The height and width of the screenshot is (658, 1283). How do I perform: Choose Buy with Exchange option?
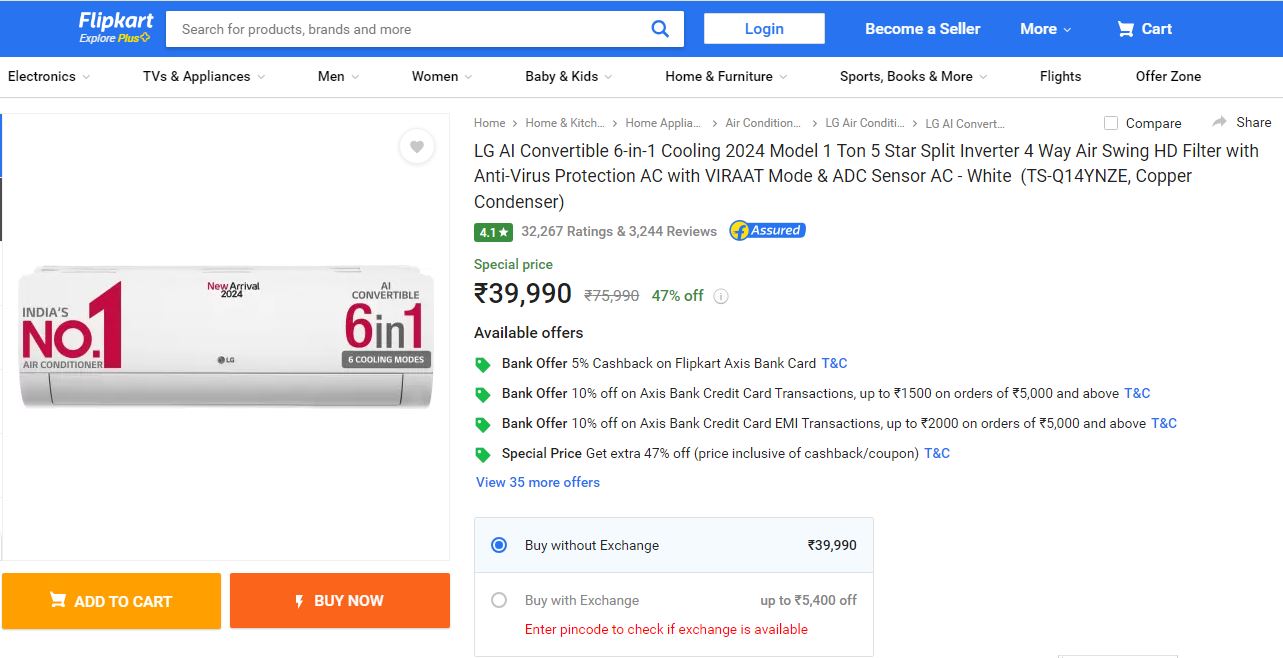pos(499,600)
